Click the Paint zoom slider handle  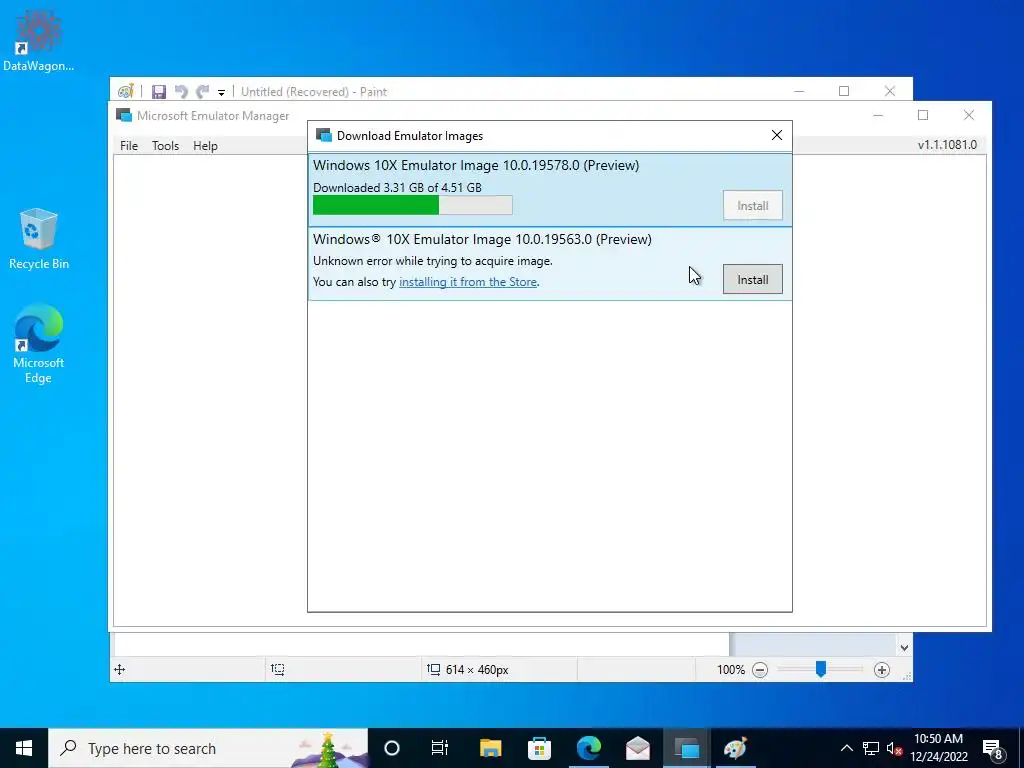point(821,669)
